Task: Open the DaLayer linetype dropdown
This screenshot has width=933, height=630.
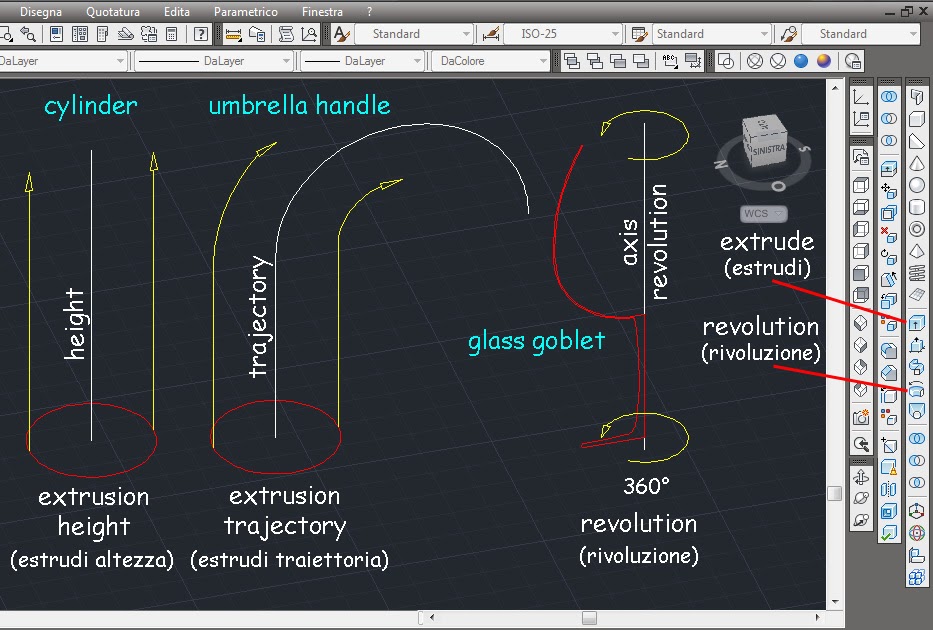Action: 214,61
